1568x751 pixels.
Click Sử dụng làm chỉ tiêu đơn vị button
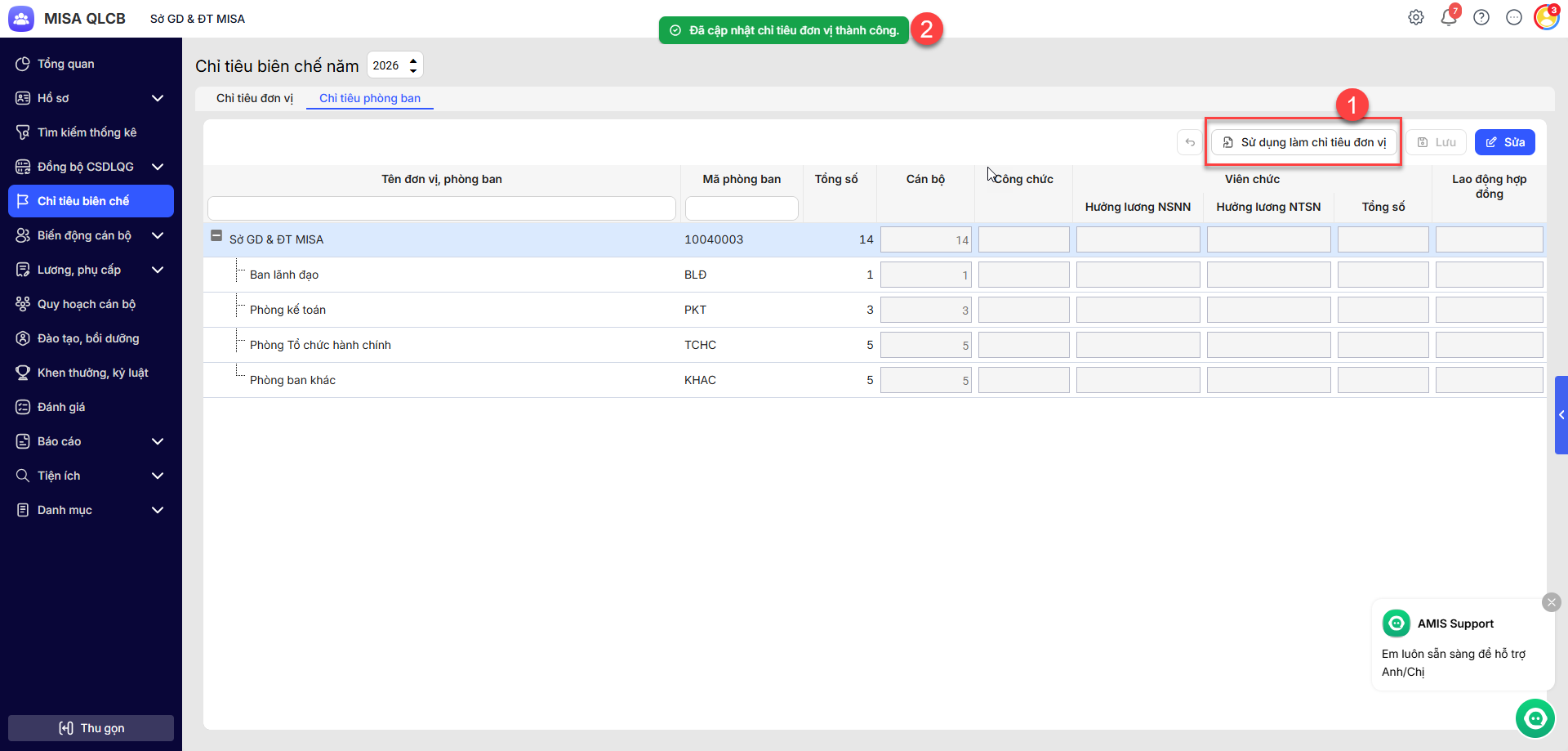1304,142
